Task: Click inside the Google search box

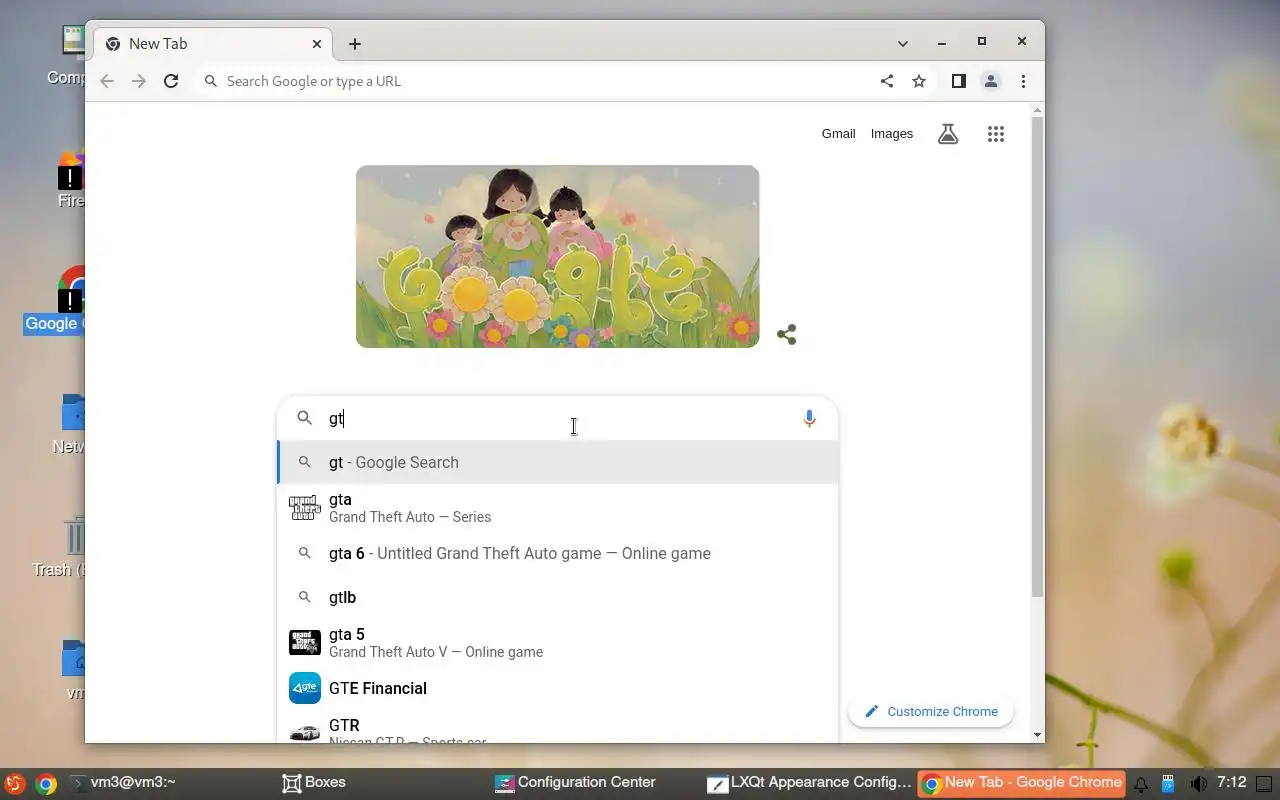Action: pyautogui.click(x=557, y=419)
